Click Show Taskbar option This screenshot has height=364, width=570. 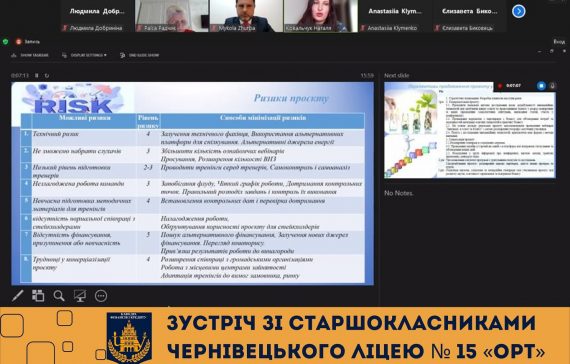tap(30, 55)
